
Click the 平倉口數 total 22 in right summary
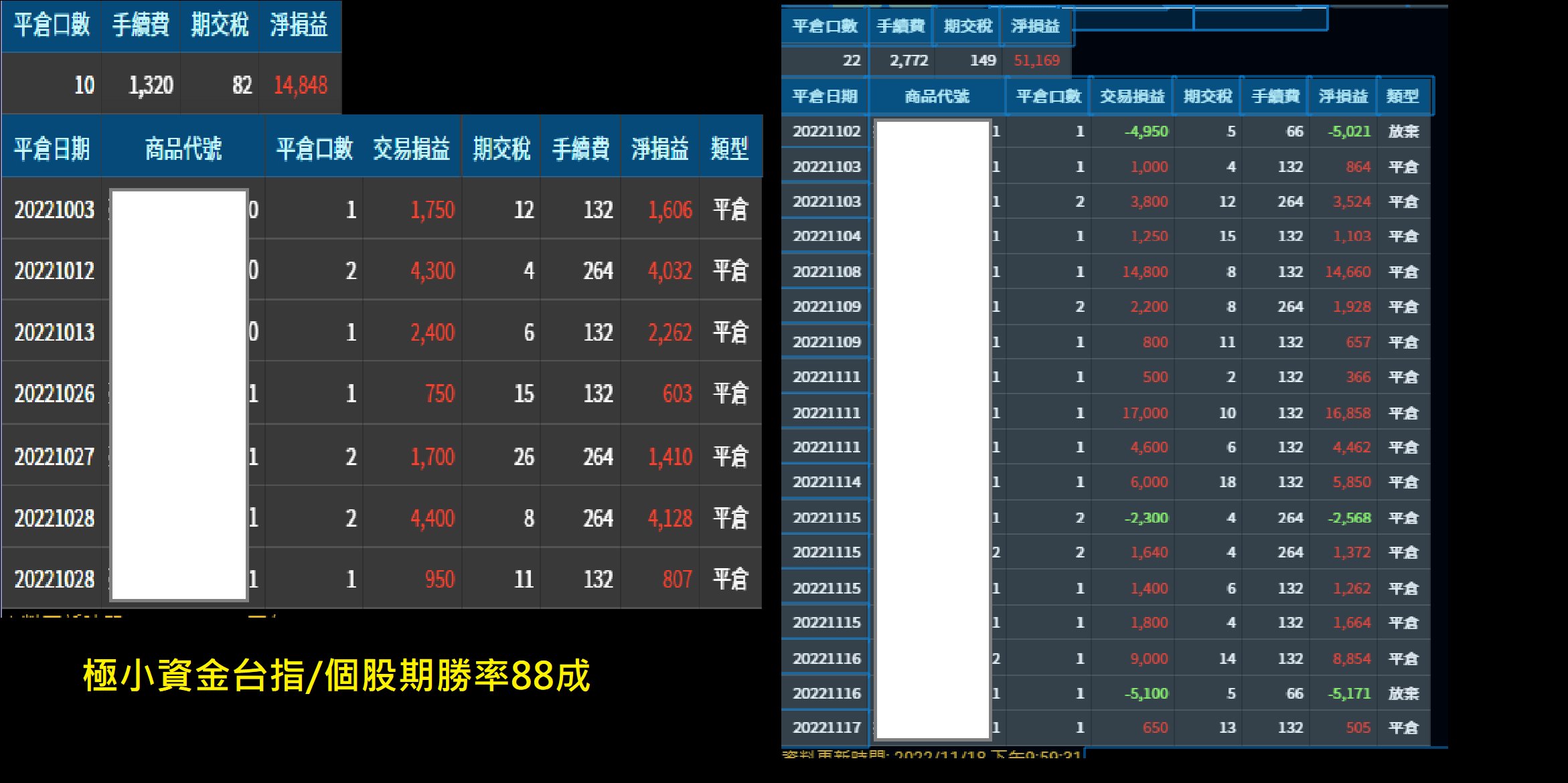click(x=852, y=60)
